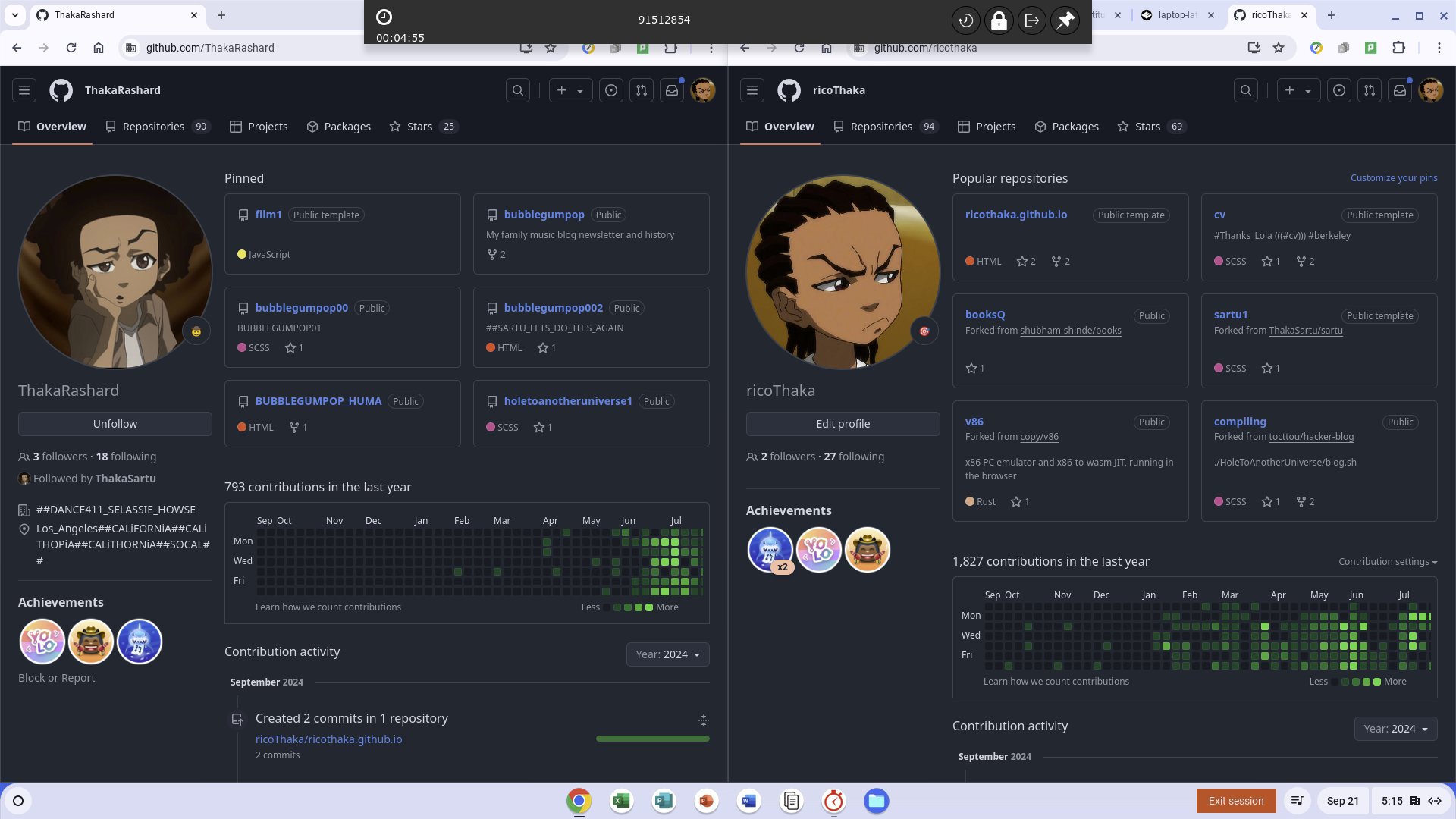The width and height of the screenshot is (1456, 819).
Task: Open extensions puzzle icon in ricoThaka browser
Action: (1399, 48)
